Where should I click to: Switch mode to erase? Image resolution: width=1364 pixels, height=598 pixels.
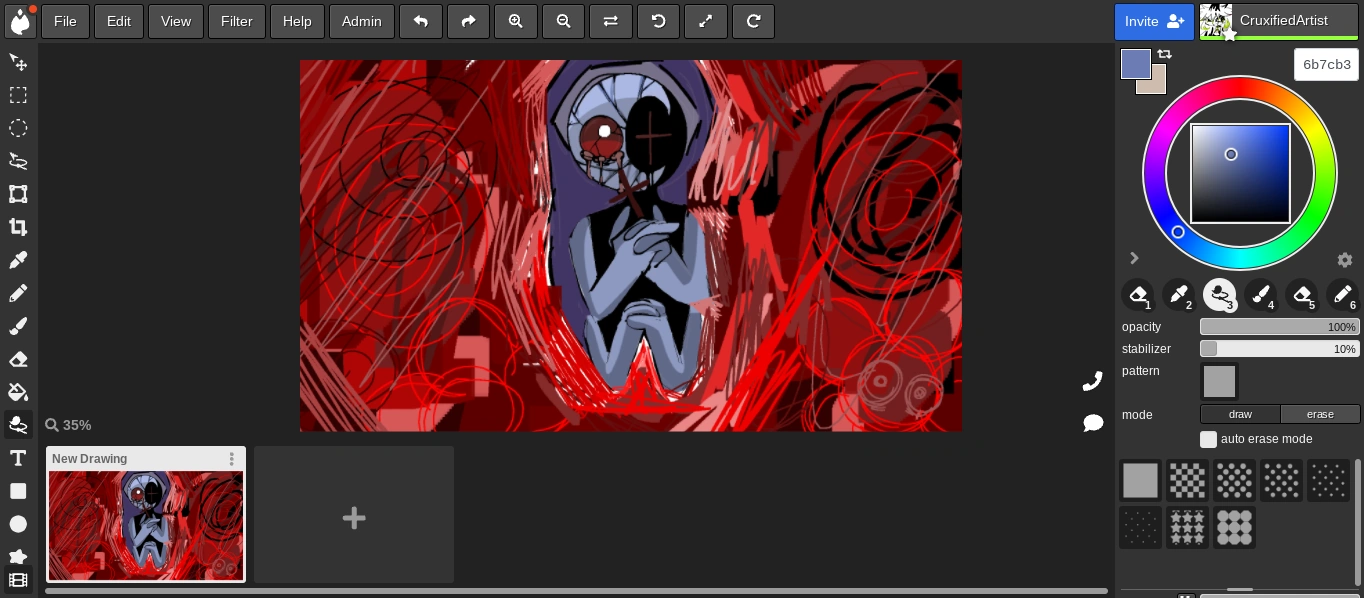tap(1320, 414)
